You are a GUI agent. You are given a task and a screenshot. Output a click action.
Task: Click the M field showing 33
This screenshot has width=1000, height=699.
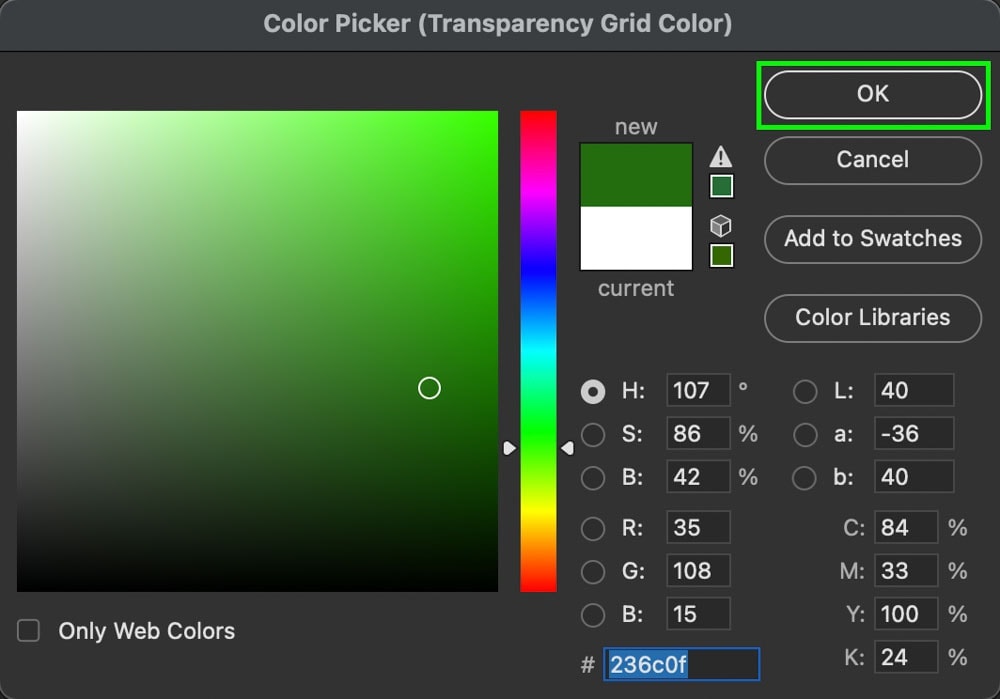(x=906, y=571)
